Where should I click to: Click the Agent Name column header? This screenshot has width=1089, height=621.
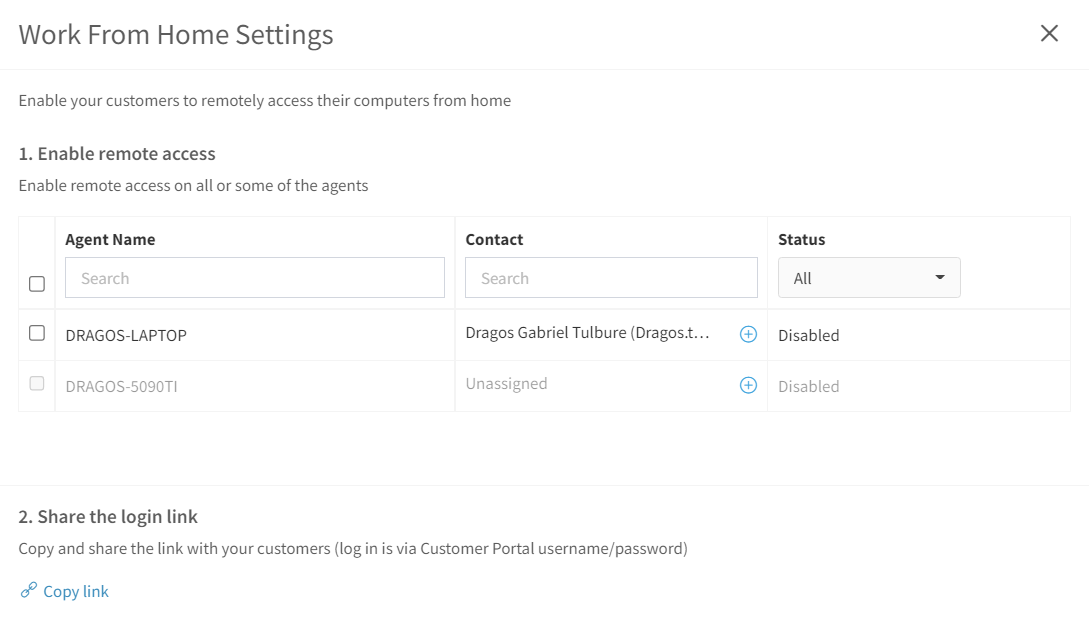click(x=110, y=240)
